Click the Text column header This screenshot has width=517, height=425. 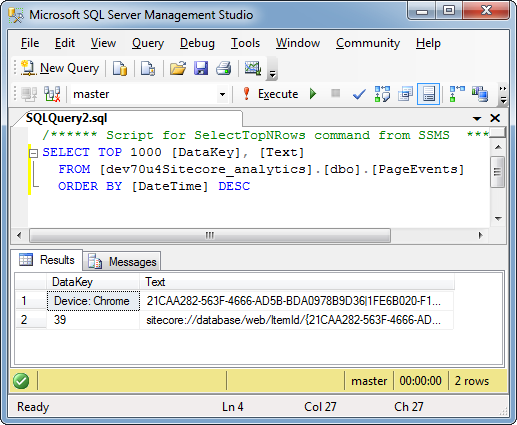click(x=297, y=282)
